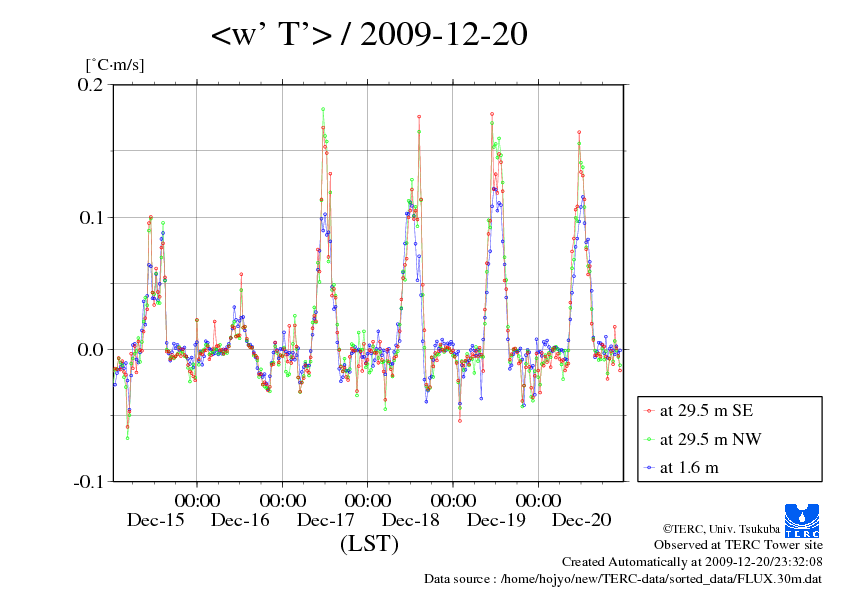Click the Dec-16 date label

point(240,520)
